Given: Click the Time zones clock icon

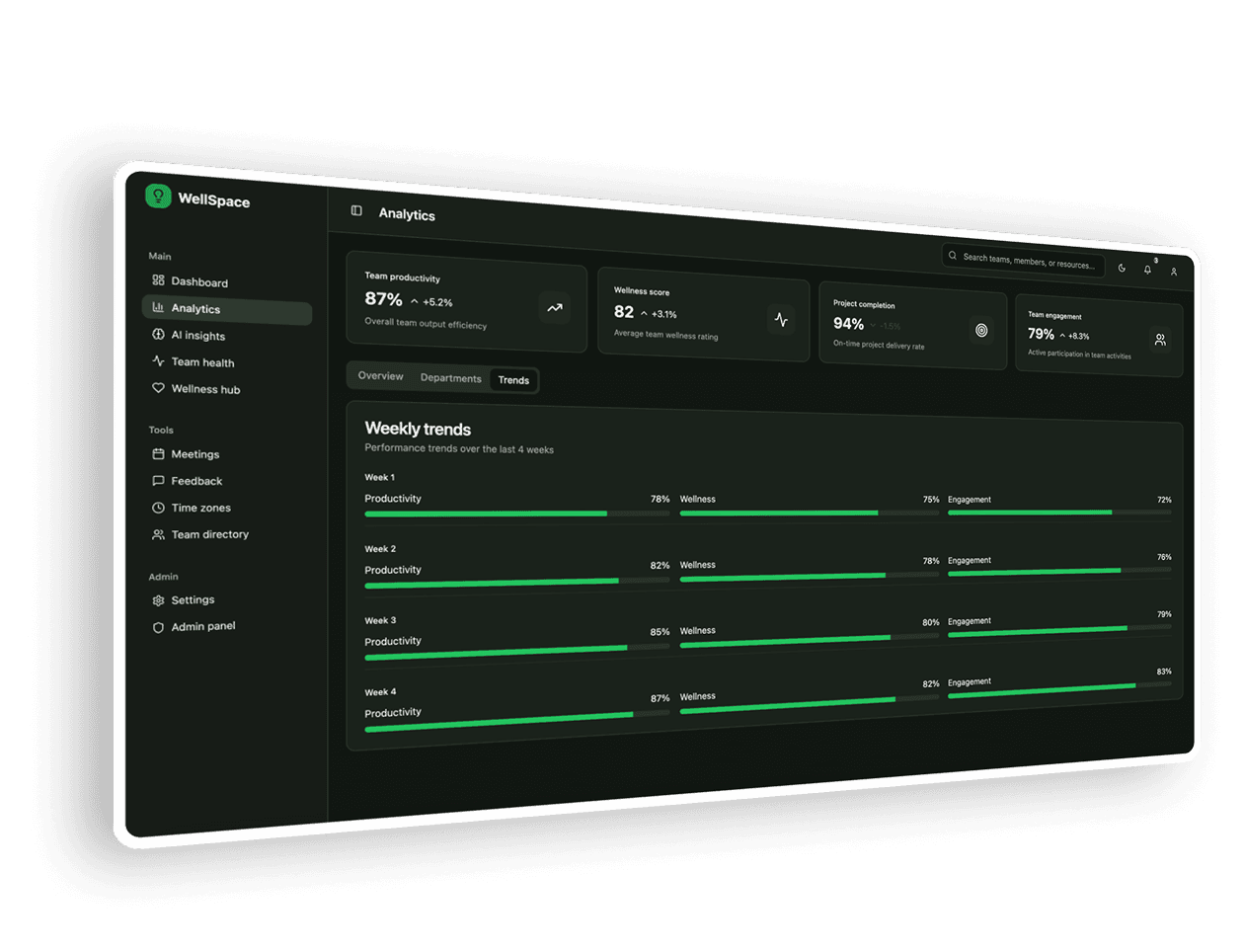Looking at the screenshot, I should 158,508.
